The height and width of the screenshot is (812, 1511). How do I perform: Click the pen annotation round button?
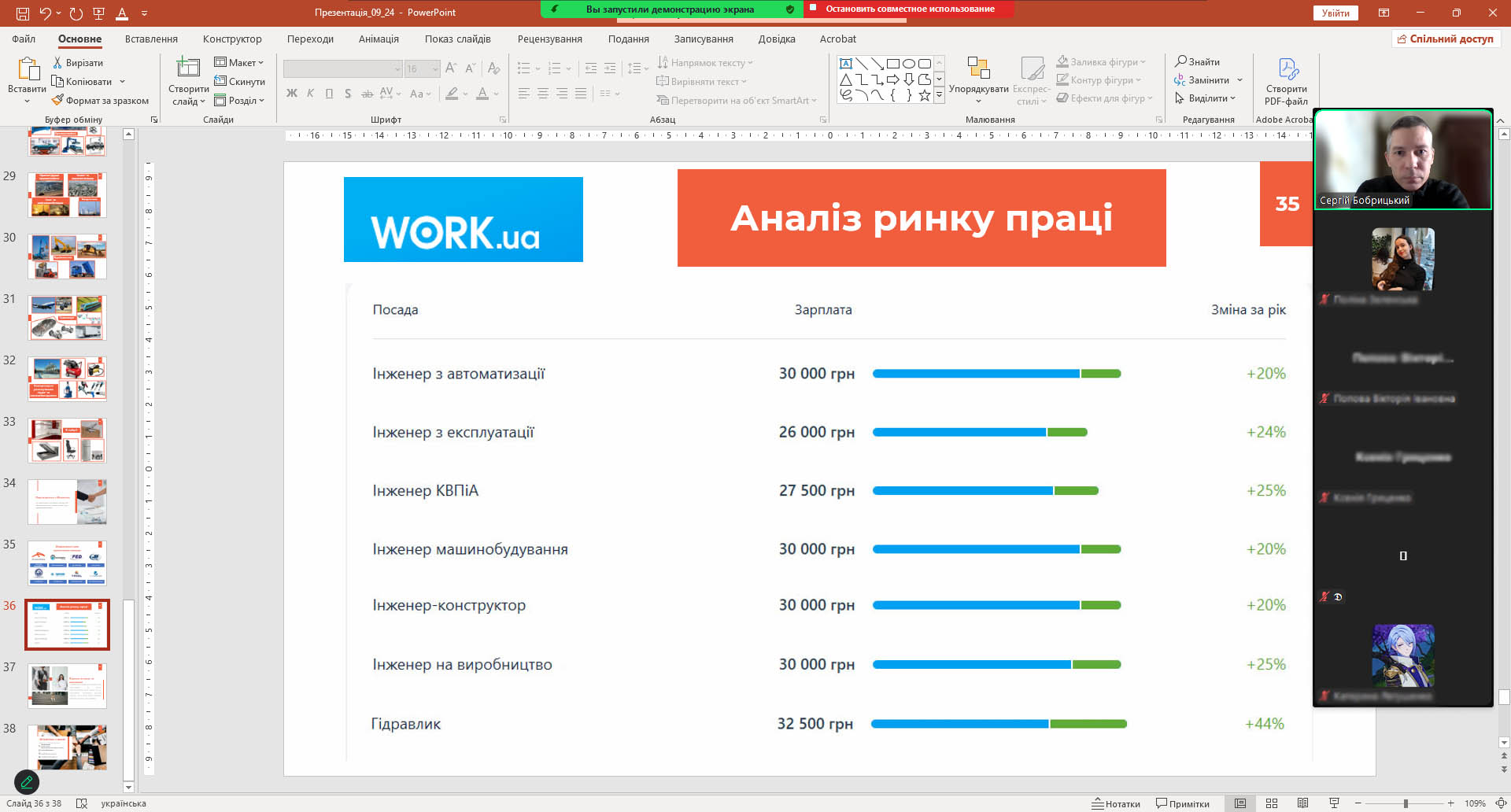(x=27, y=782)
